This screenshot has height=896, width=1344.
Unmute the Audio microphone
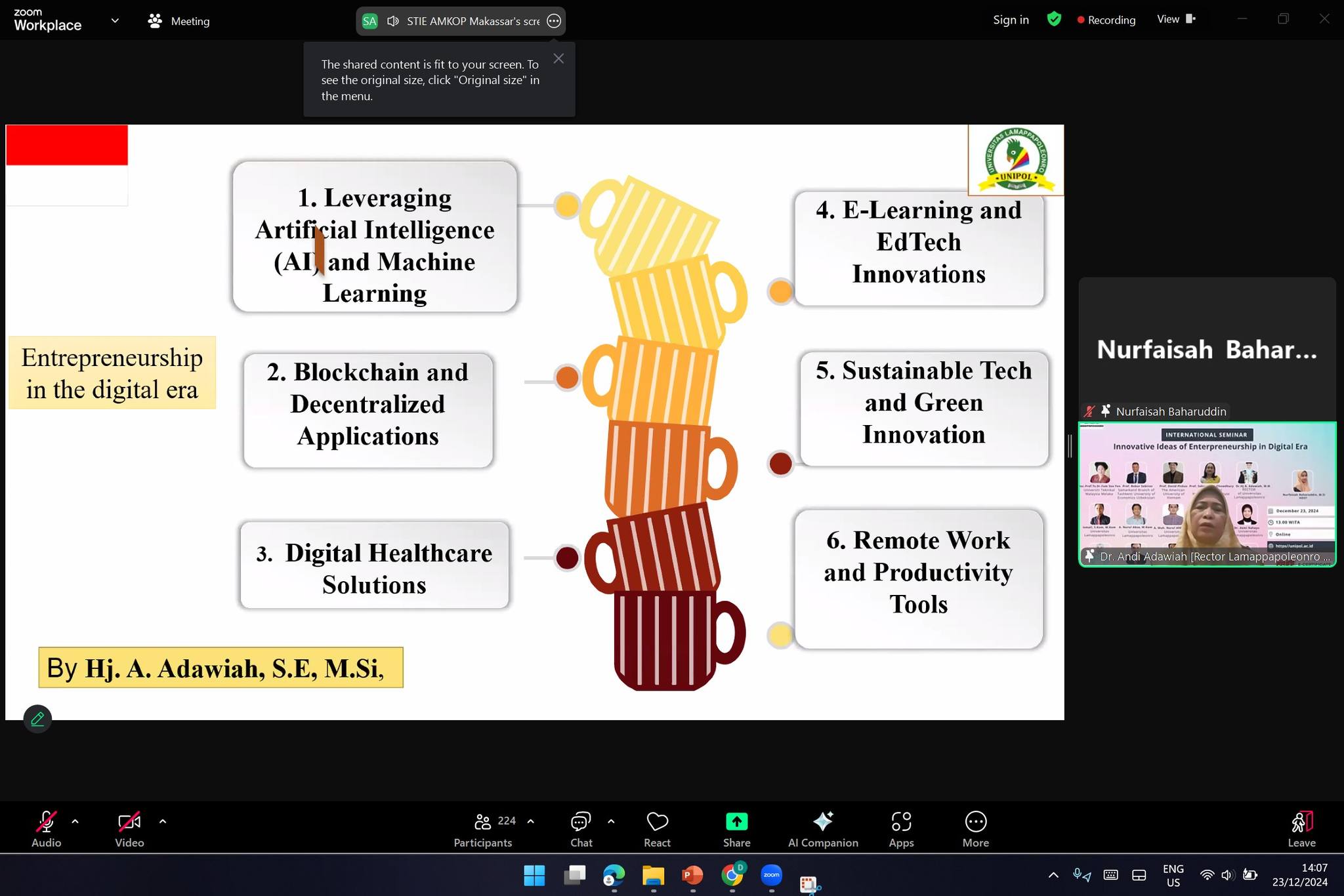tap(46, 829)
